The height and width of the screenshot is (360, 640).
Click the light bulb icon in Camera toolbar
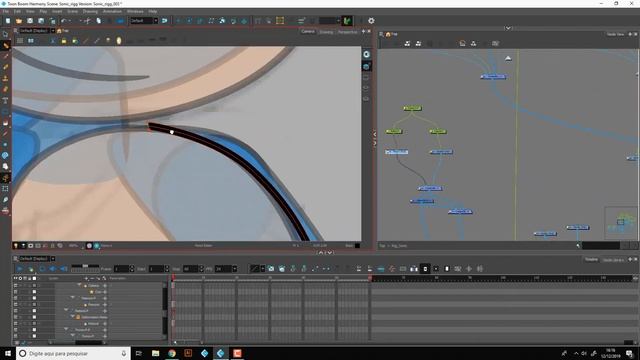(x=108, y=41)
